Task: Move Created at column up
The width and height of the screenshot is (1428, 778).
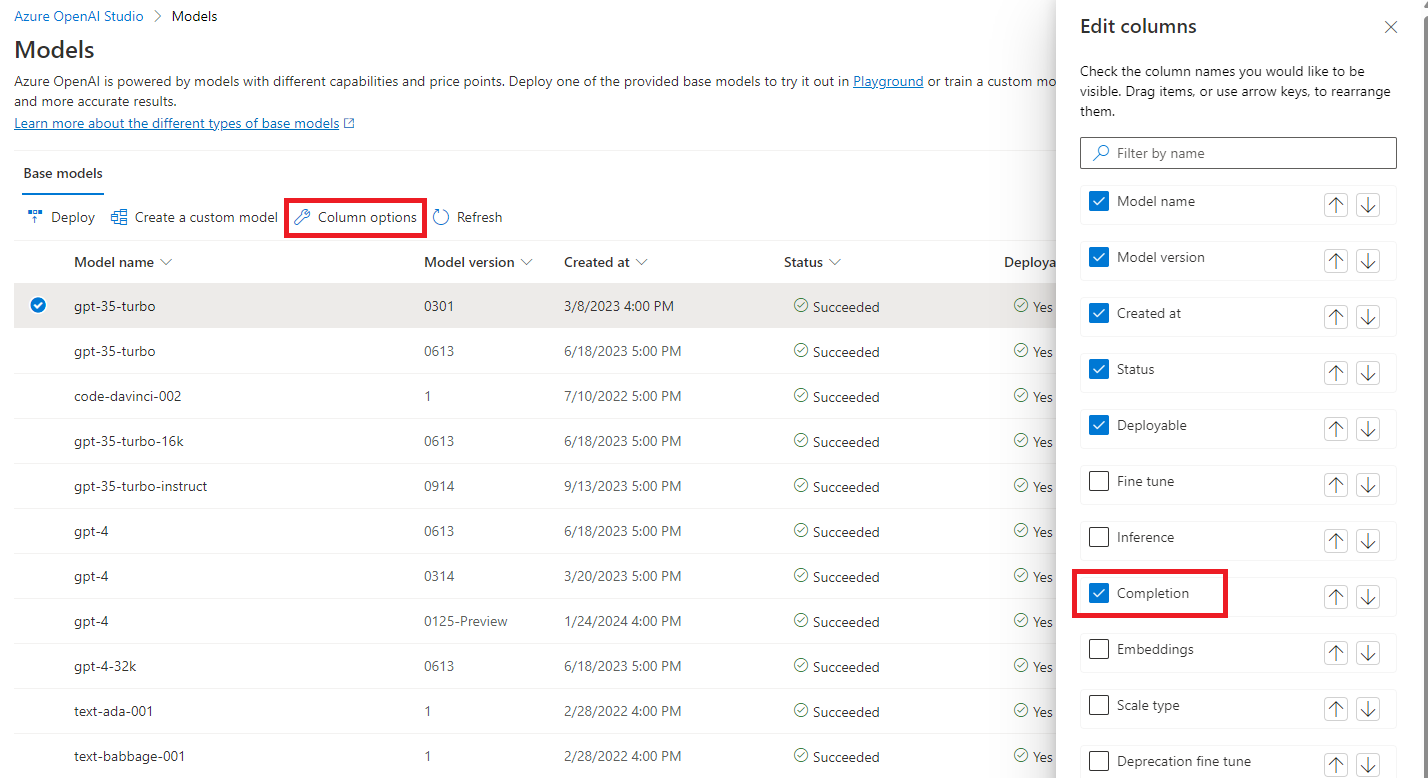Action: [1336, 317]
